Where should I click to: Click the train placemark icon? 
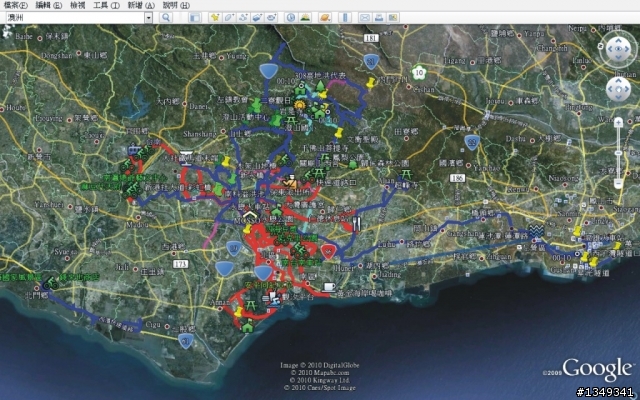coord(133,151)
